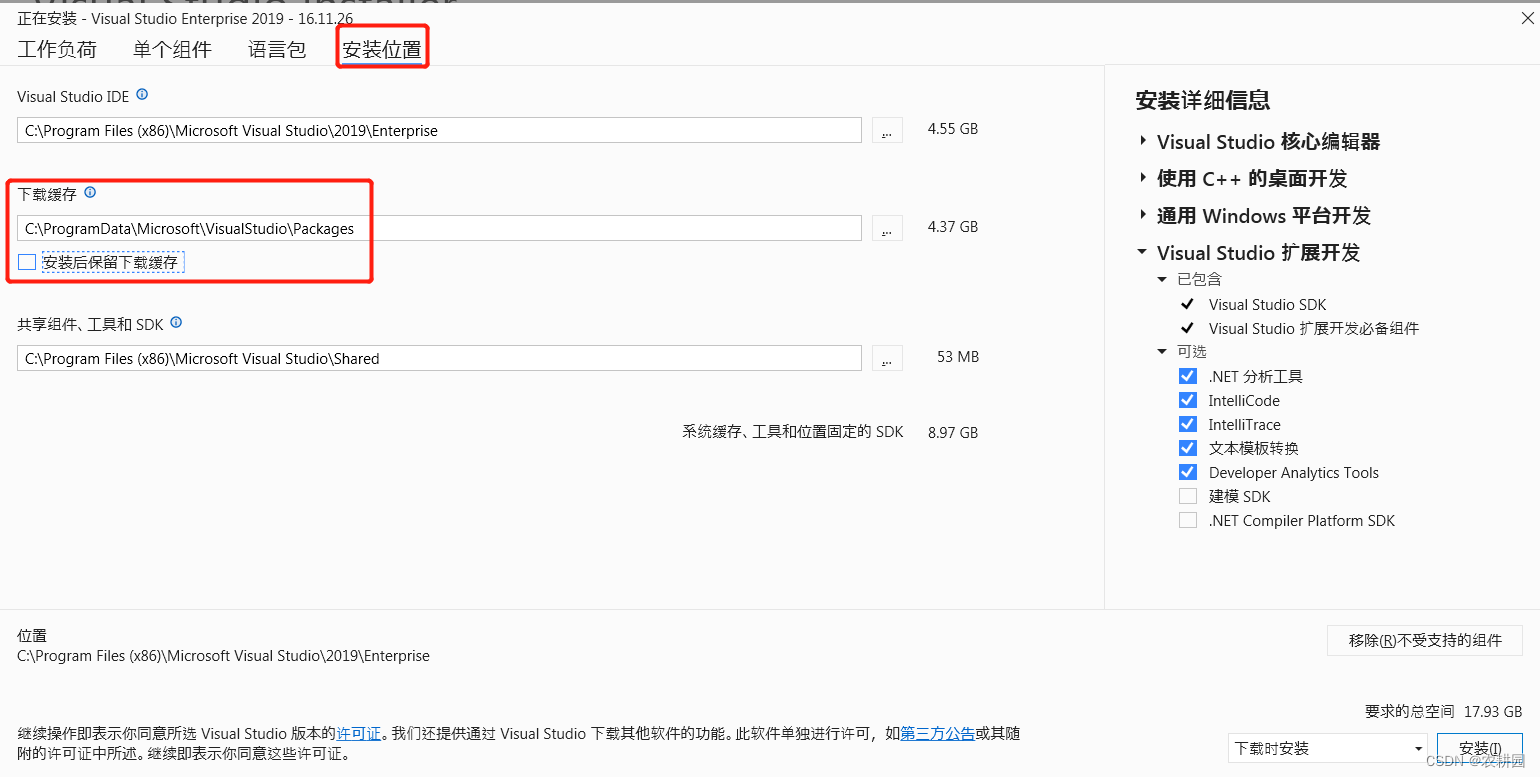Collapse Visual Studio 扩展开发 section

pos(1143,252)
